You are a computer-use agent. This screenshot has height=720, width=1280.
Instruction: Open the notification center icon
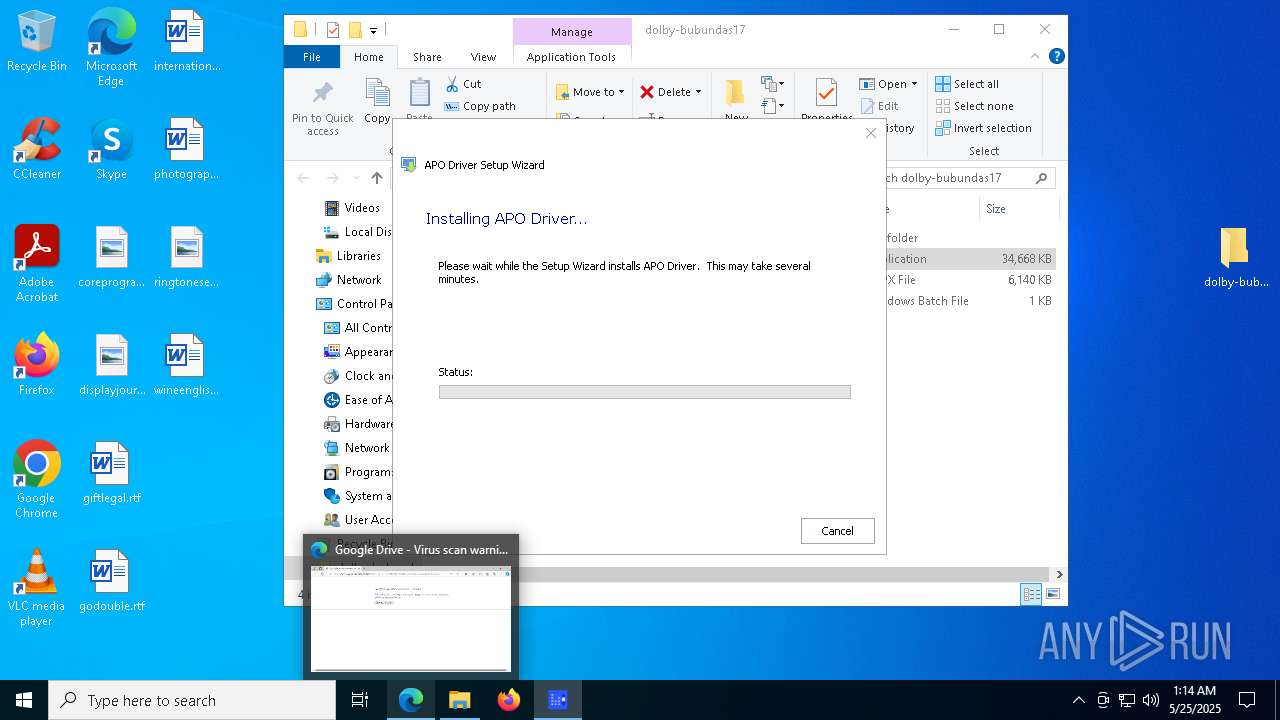(x=1247, y=700)
